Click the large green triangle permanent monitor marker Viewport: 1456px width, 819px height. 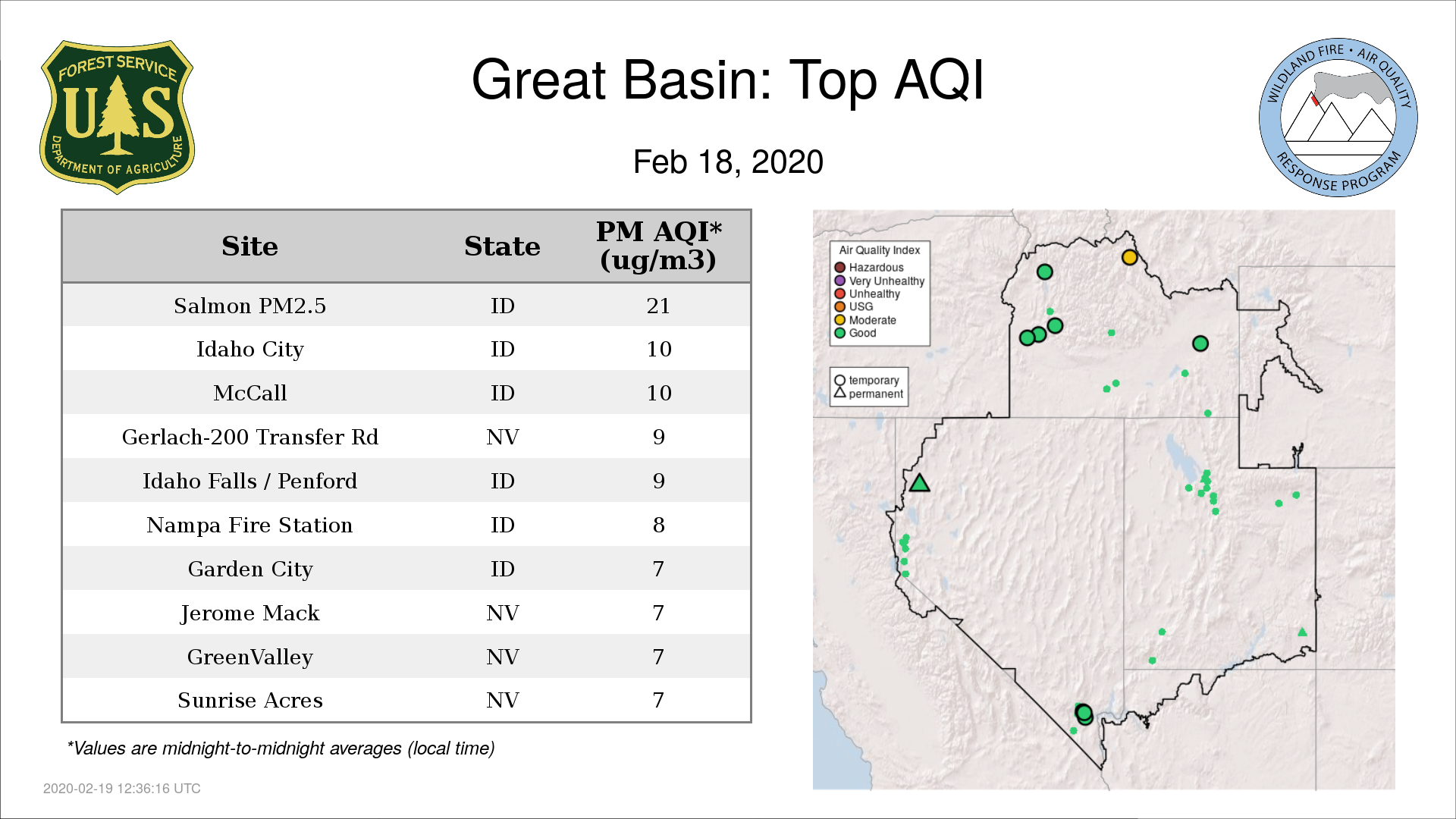(919, 482)
